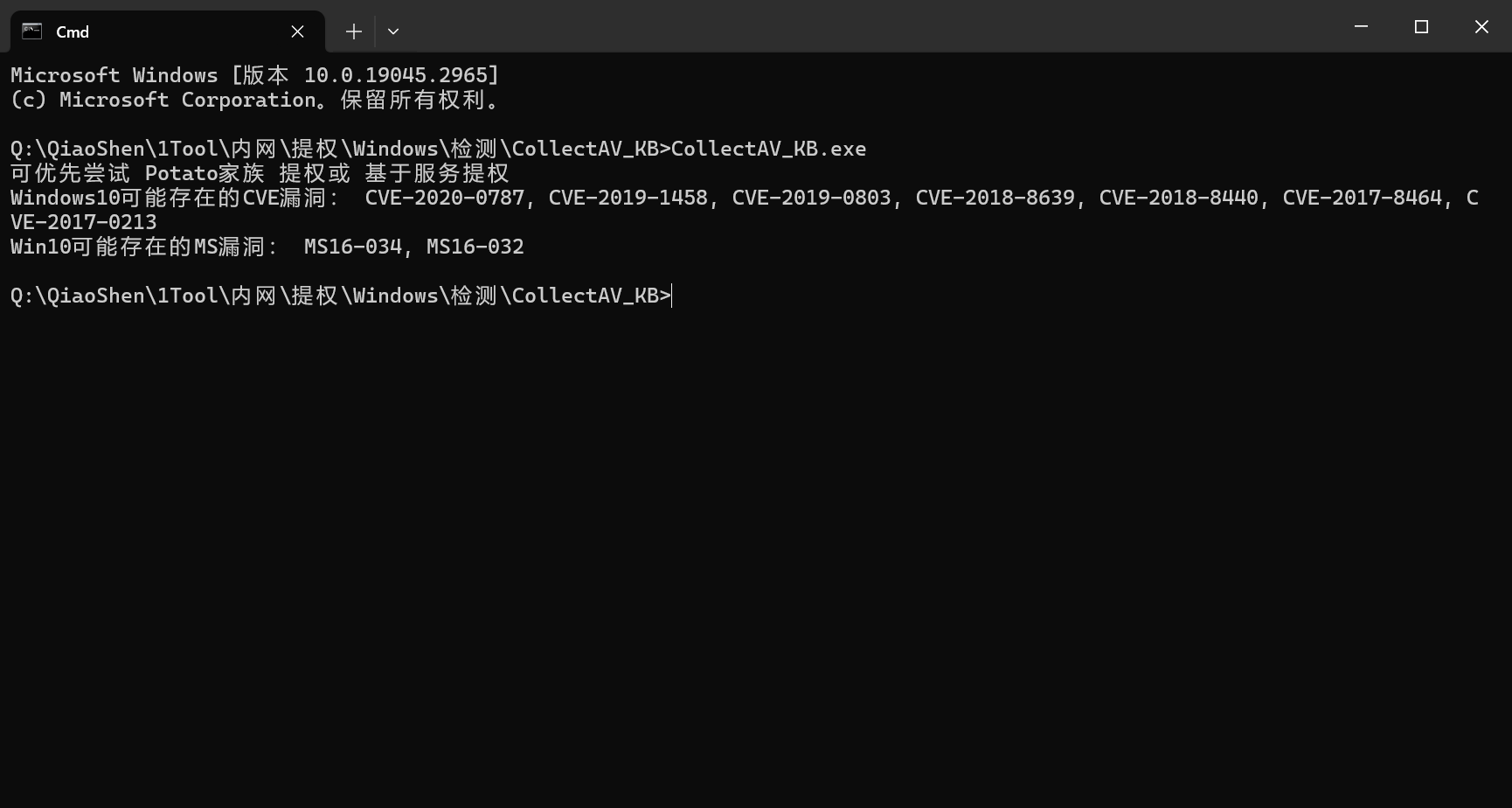This screenshot has width=1512, height=808.
Task: Expand the new tab profile dropdown chevron
Action: (x=393, y=31)
